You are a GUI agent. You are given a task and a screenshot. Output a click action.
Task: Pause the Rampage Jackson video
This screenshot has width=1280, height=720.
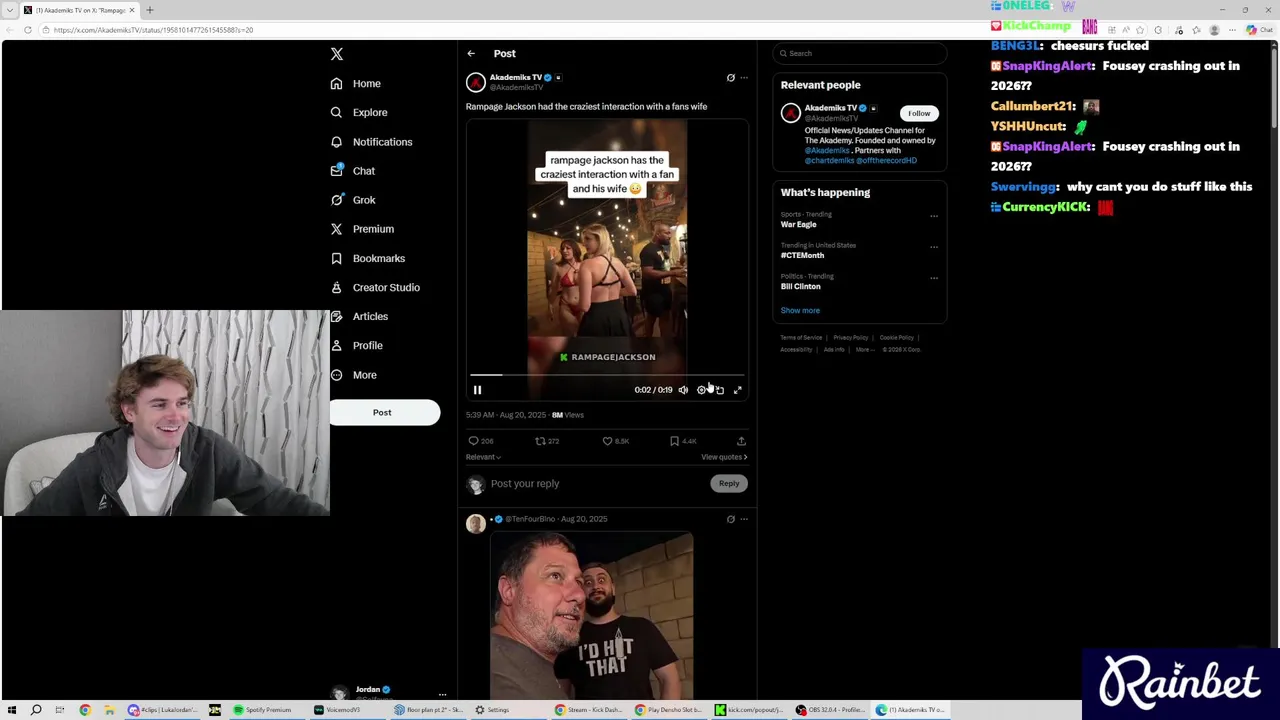coord(477,390)
